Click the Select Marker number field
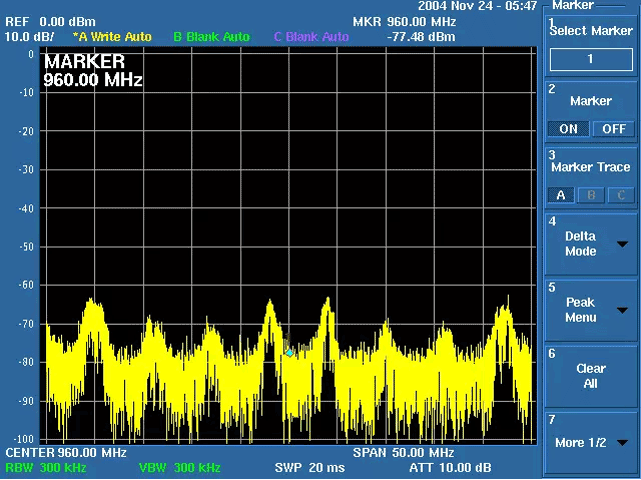This screenshot has width=641, height=480. [x=590, y=59]
